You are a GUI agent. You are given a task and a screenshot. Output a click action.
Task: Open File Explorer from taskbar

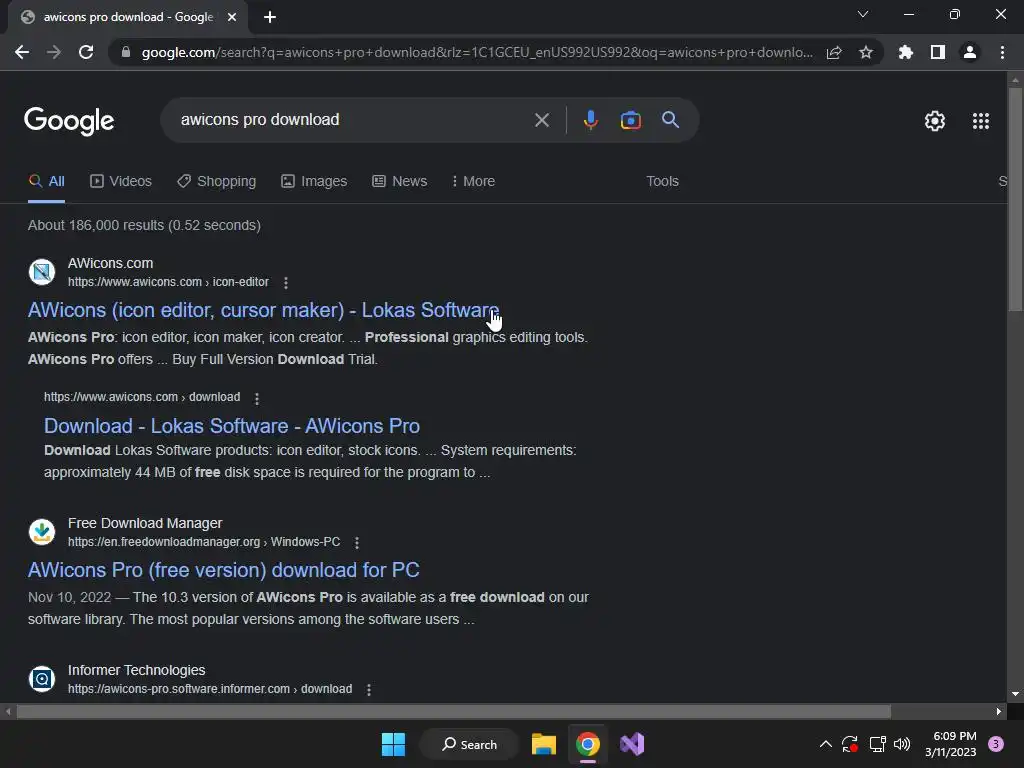pyautogui.click(x=543, y=744)
